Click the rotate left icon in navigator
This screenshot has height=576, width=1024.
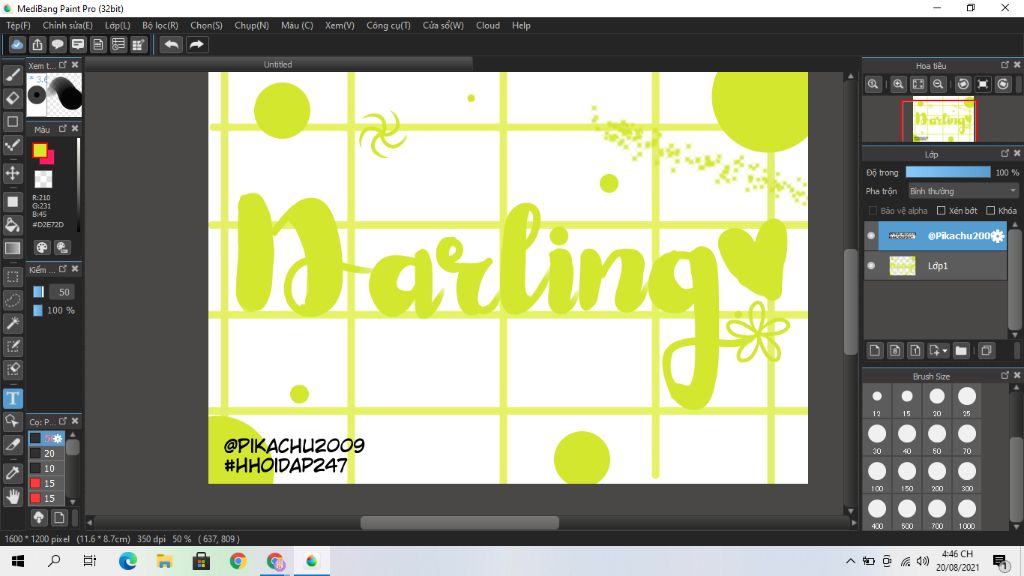[963, 84]
